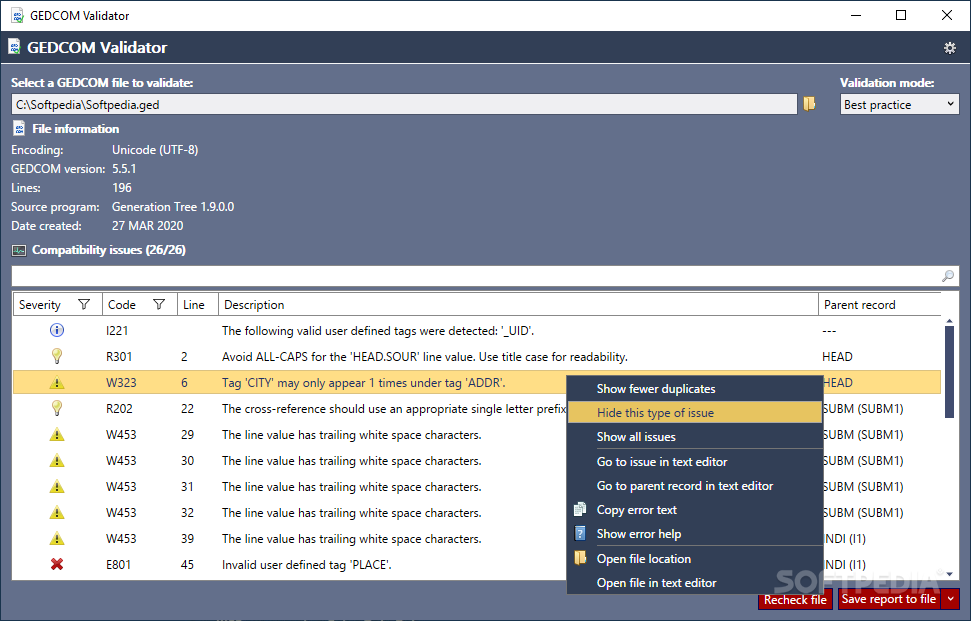
Task: Sort by Description column header
Action: point(518,305)
